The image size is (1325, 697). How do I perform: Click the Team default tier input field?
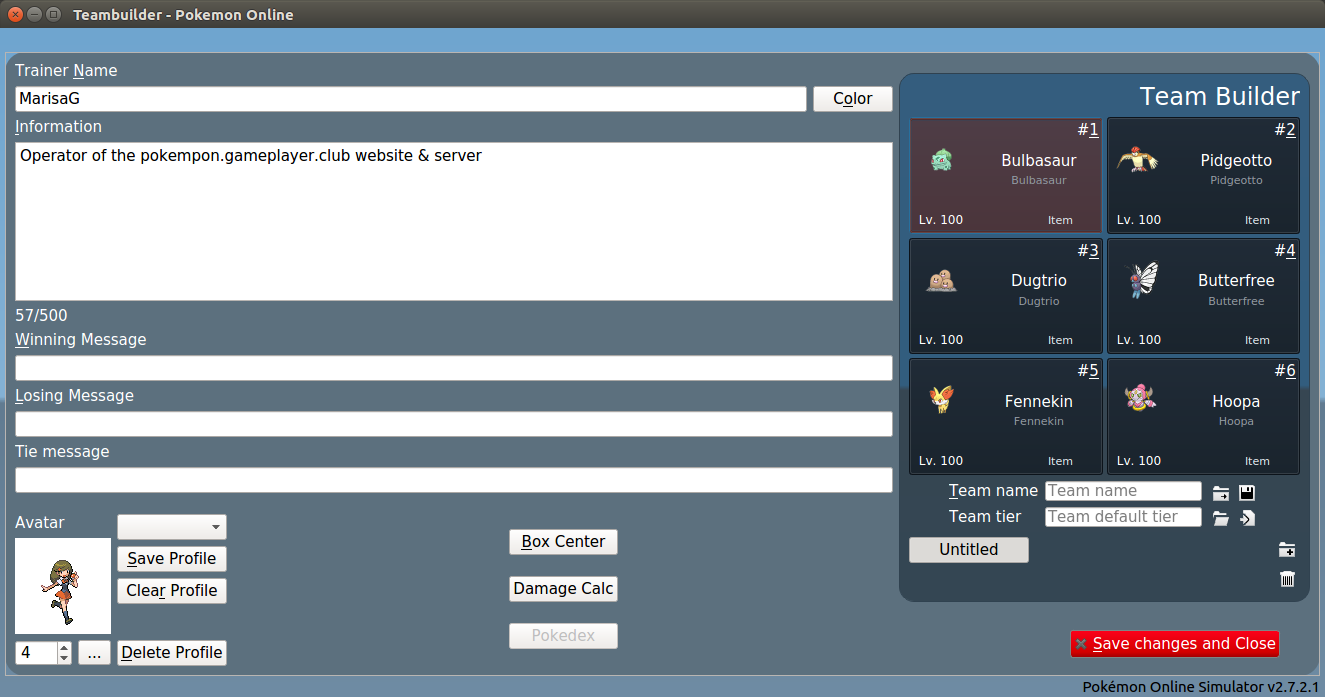click(x=1123, y=517)
